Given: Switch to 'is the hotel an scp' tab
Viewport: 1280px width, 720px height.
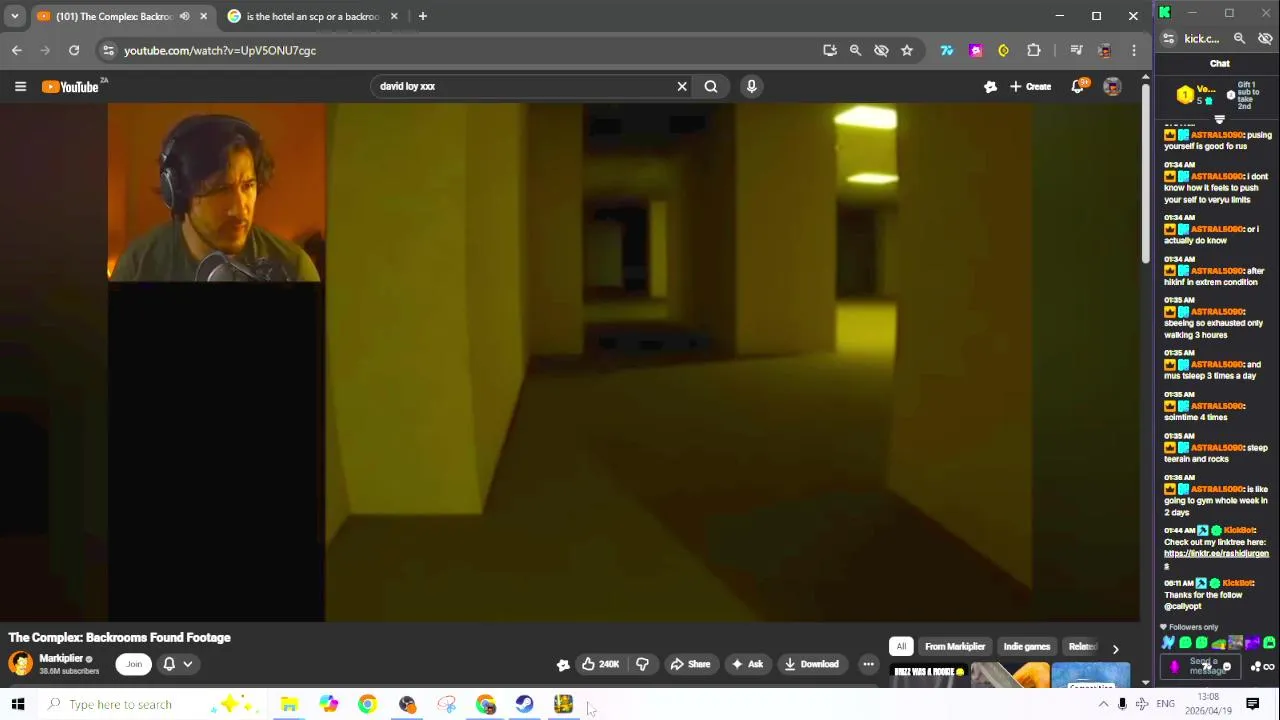Looking at the screenshot, I should click(312, 16).
